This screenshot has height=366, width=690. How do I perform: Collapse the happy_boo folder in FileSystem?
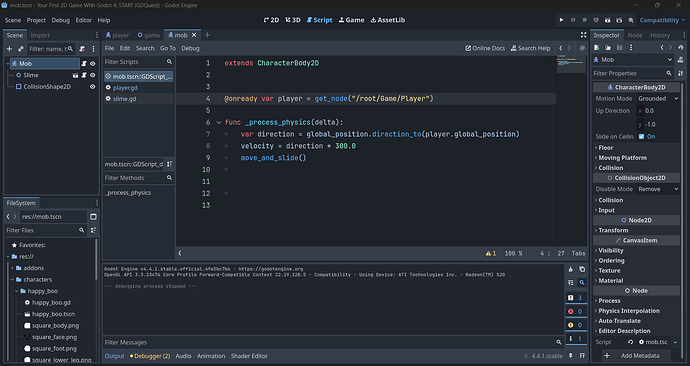point(17,291)
